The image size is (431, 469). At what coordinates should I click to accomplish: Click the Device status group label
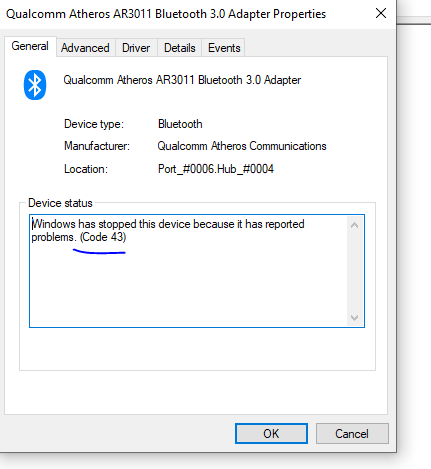click(x=60, y=203)
